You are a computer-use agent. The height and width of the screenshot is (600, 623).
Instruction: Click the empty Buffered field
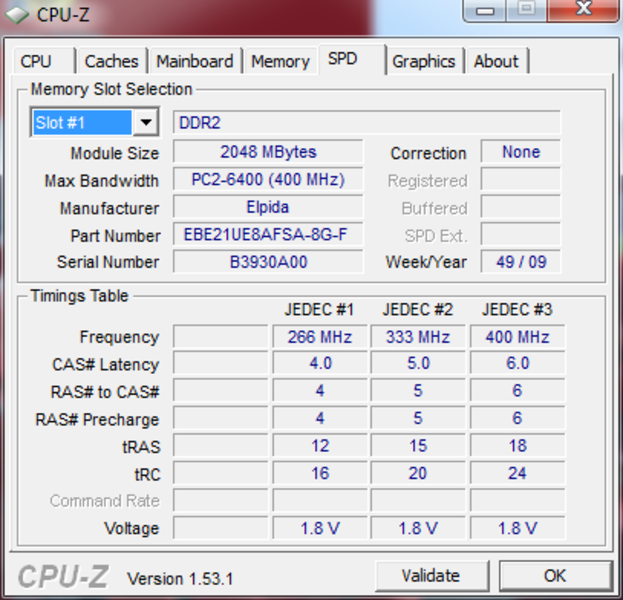pos(521,207)
